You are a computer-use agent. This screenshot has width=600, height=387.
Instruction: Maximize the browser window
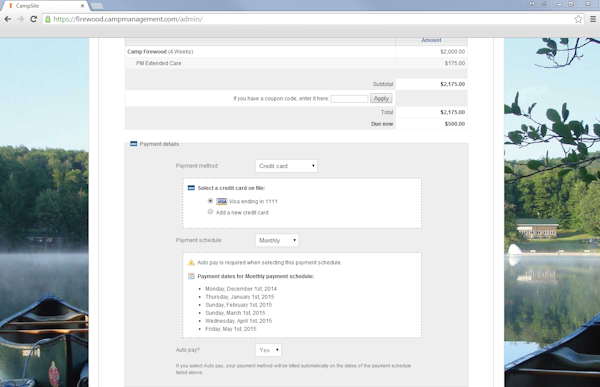(x=571, y=4)
